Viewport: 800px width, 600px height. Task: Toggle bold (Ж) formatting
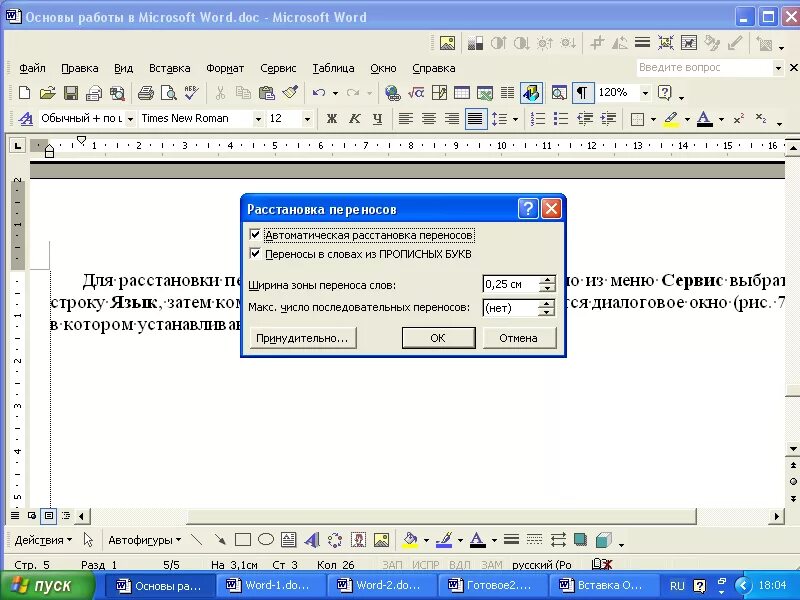(x=332, y=119)
